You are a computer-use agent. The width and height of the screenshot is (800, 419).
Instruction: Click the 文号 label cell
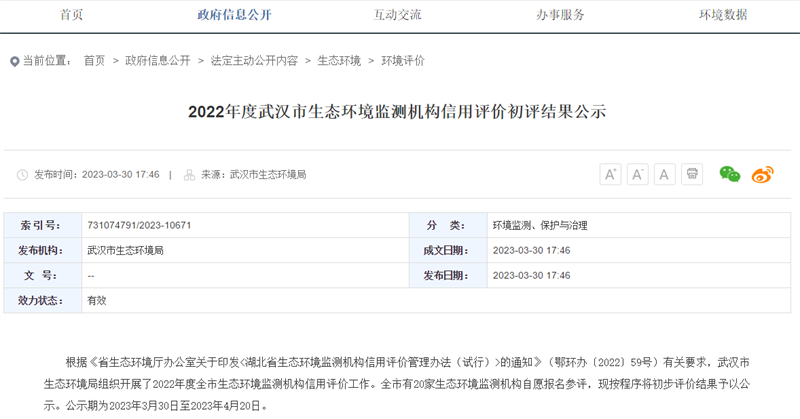[x=43, y=275]
